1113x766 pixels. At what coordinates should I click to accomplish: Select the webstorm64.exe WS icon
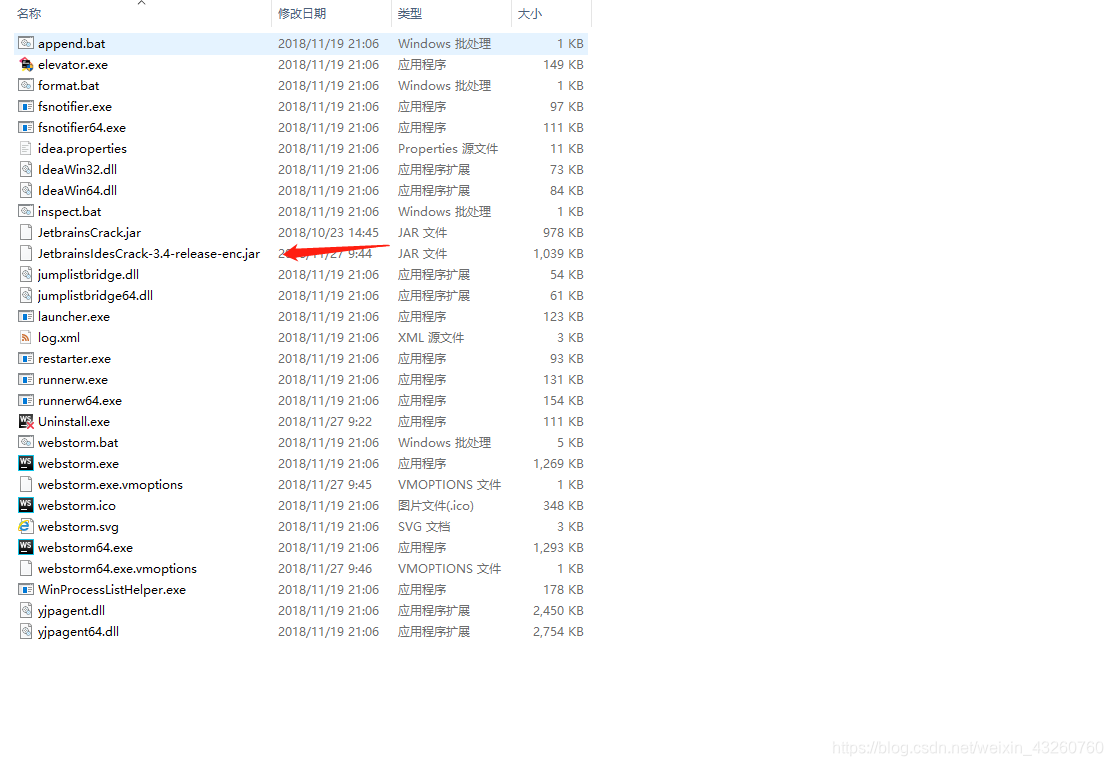tap(26, 548)
